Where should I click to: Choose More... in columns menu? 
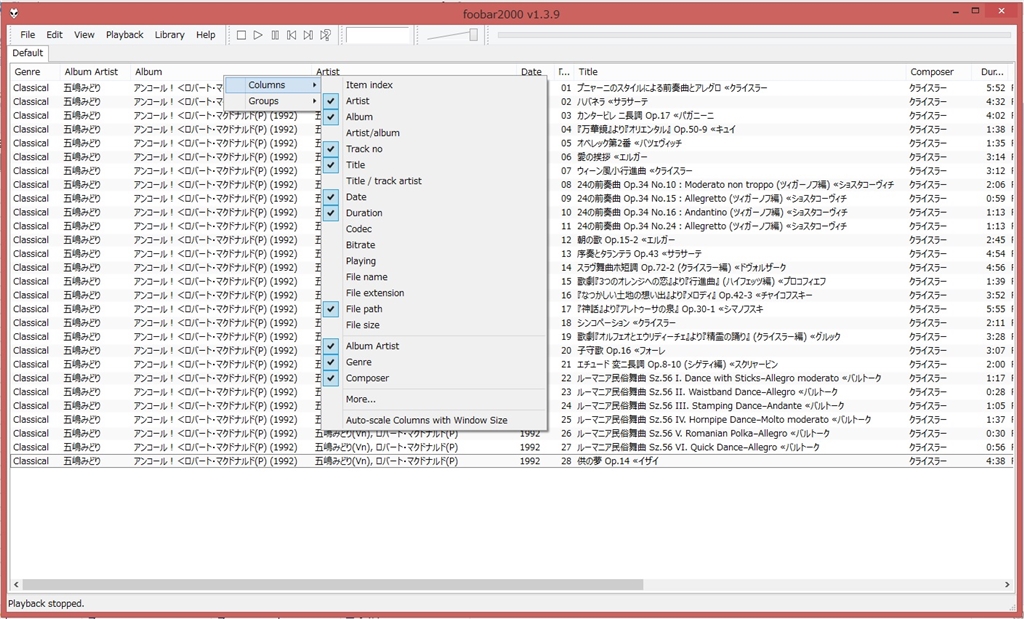pos(434,399)
